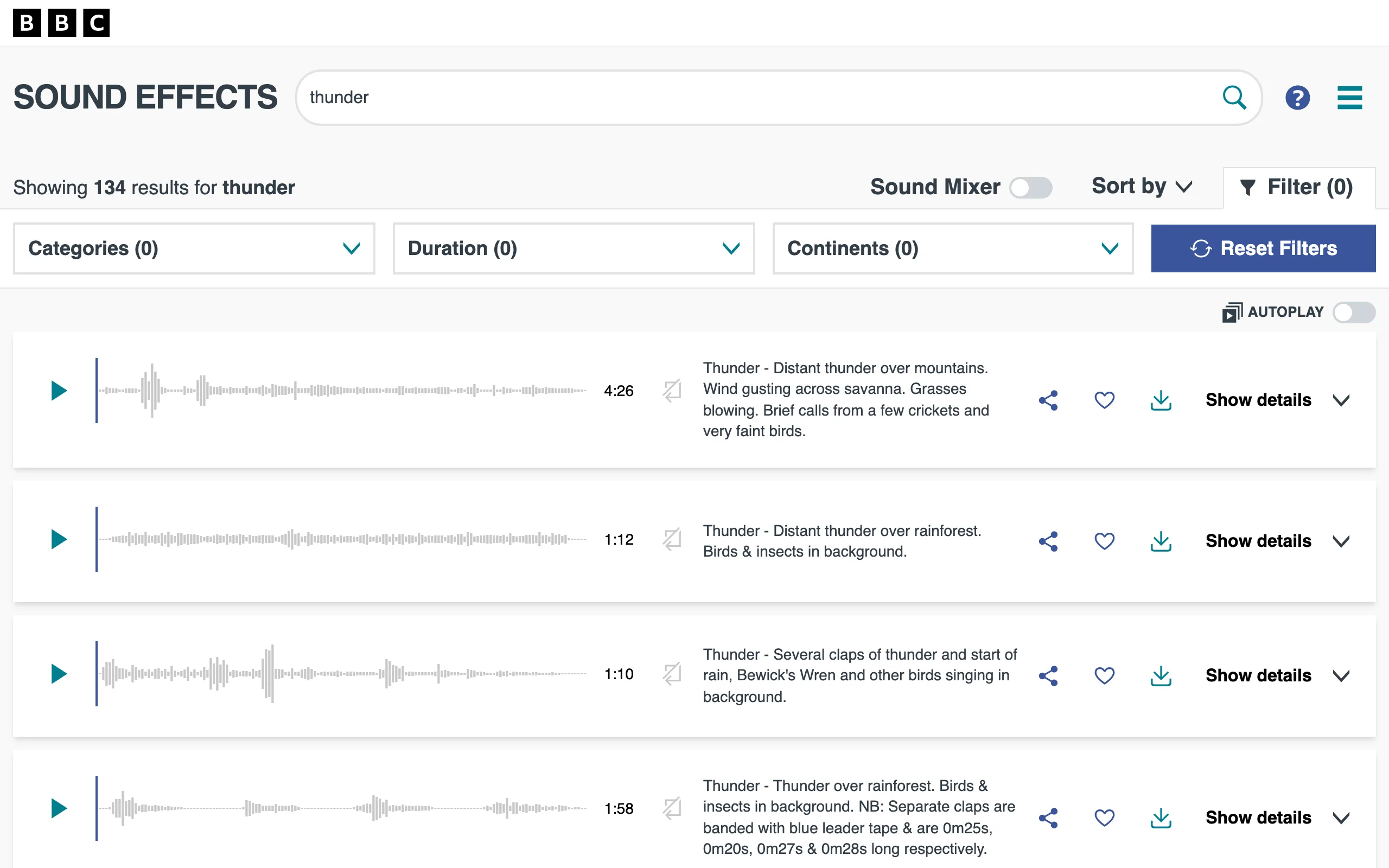Screen dimensions: 1389x868
Task: Favourite the 1:58 Thunder over rainforest sound
Action: 1104,818
